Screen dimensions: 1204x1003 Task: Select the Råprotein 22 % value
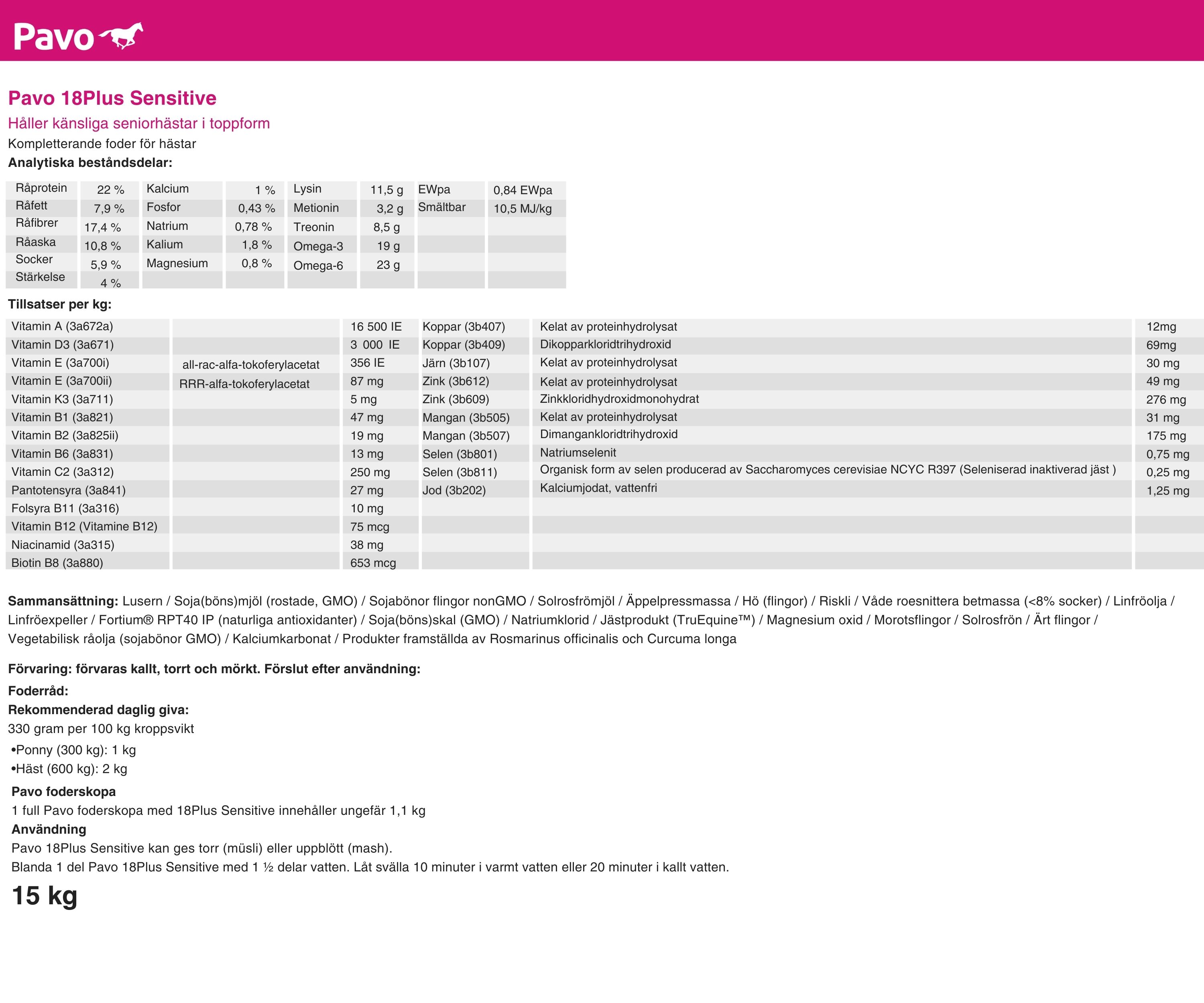(x=110, y=190)
